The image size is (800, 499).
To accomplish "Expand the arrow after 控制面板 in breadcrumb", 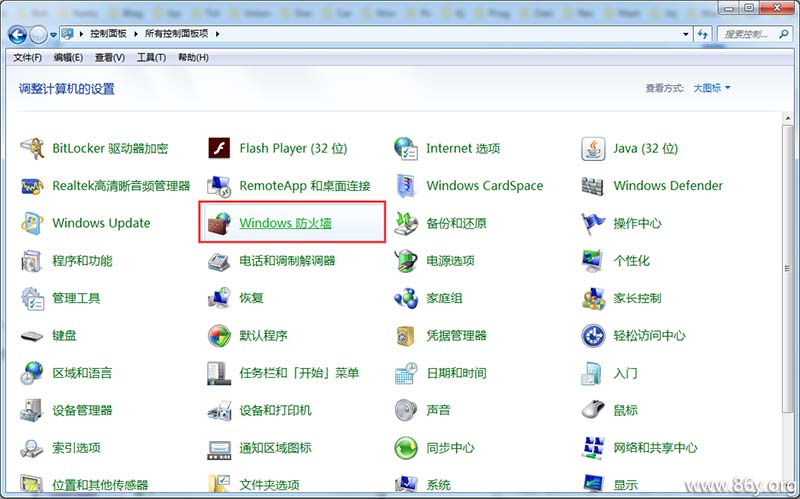I will coord(134,34).
